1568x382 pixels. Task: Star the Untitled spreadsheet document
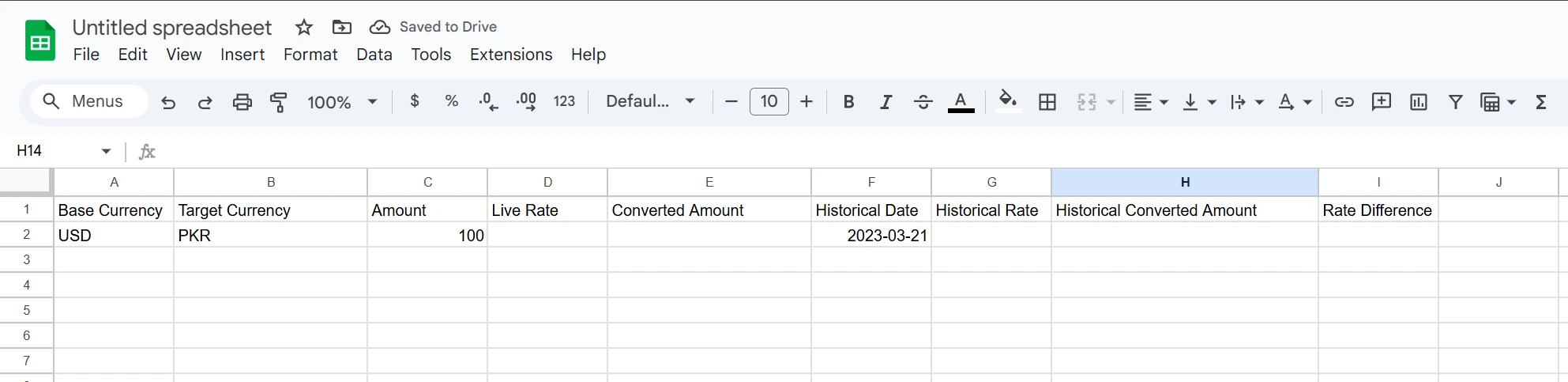(304, 28)
